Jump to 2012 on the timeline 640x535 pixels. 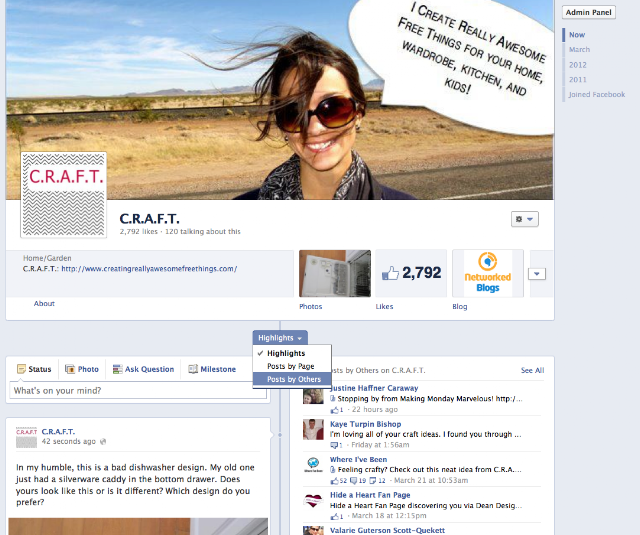578,65
